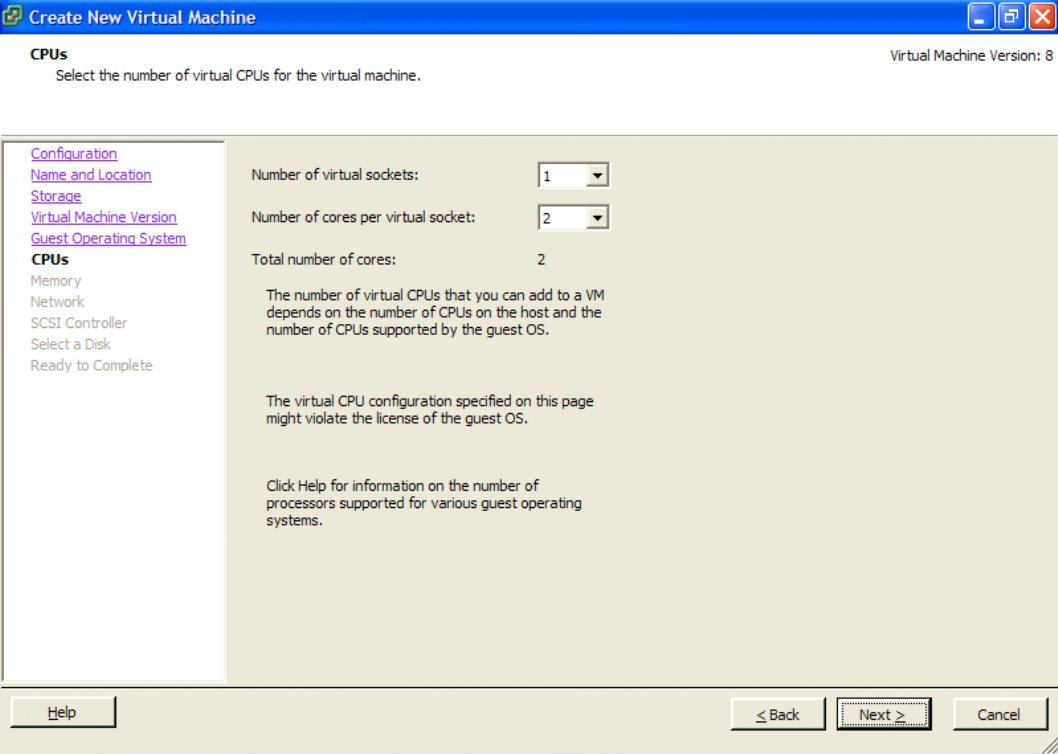Click the greyed Select a Disk step
1058x754 pixels.
click(x=70, y=344)
